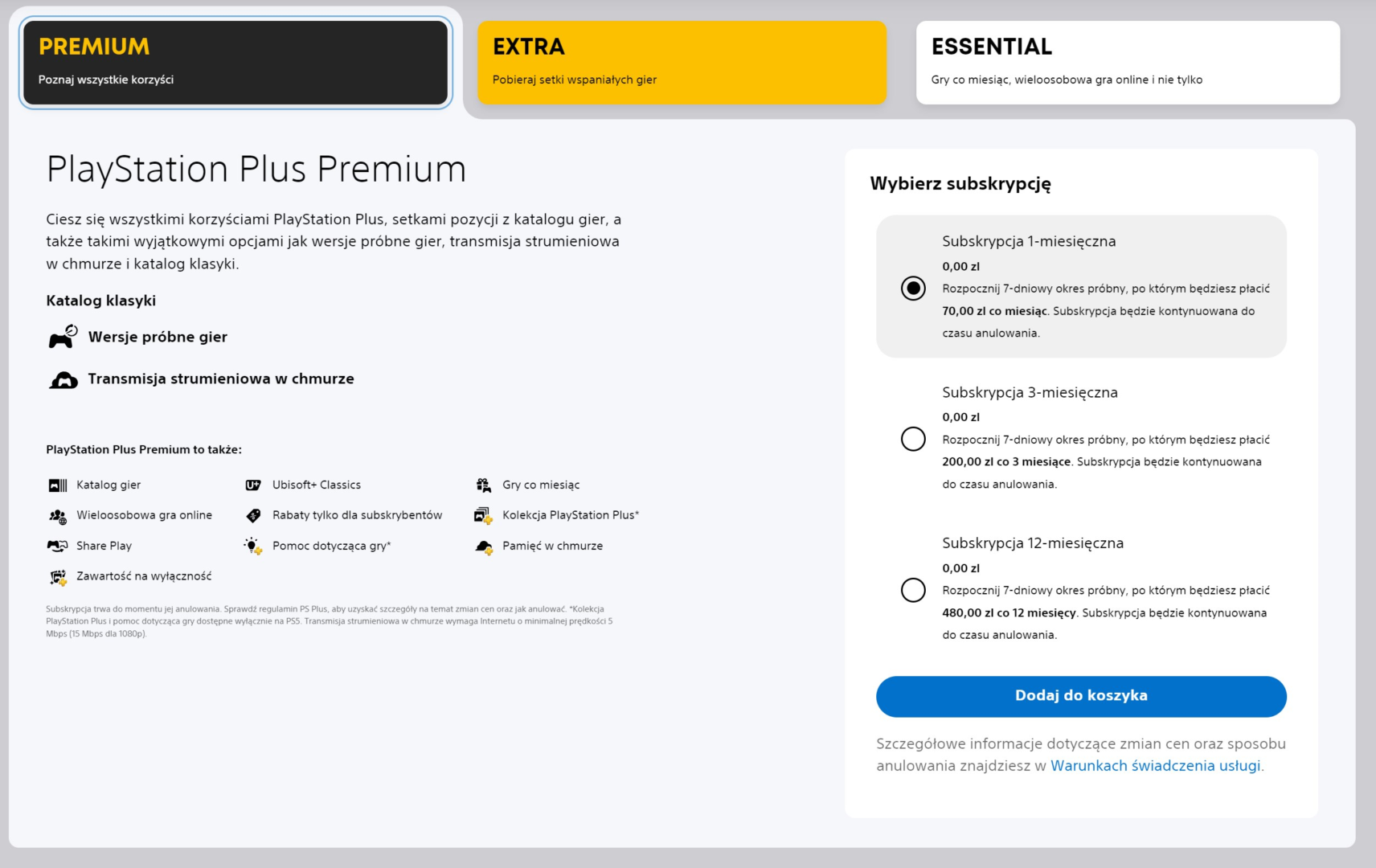Click the Pamięć w chmurze icon
Viewport: 1376px width, 868px height.
(484, 547)
